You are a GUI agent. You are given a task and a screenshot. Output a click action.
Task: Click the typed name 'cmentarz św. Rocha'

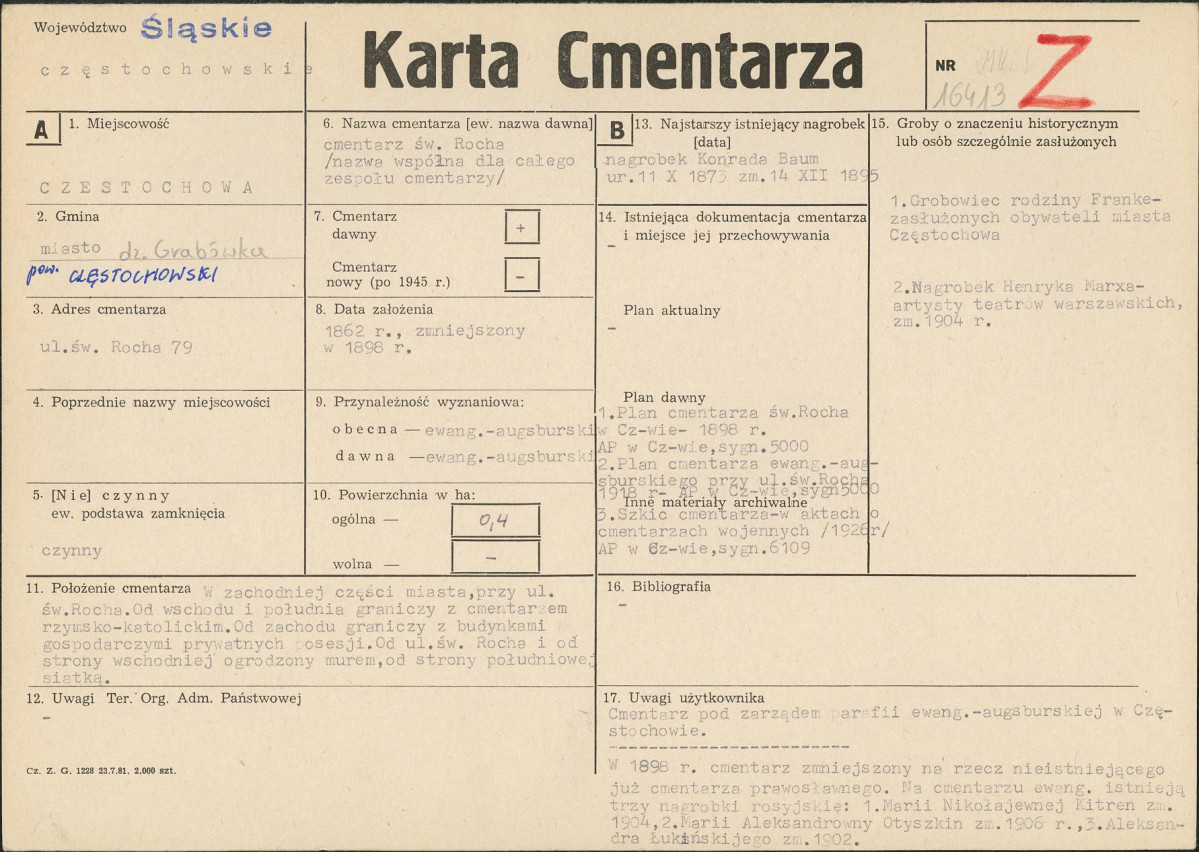(414, 144)
